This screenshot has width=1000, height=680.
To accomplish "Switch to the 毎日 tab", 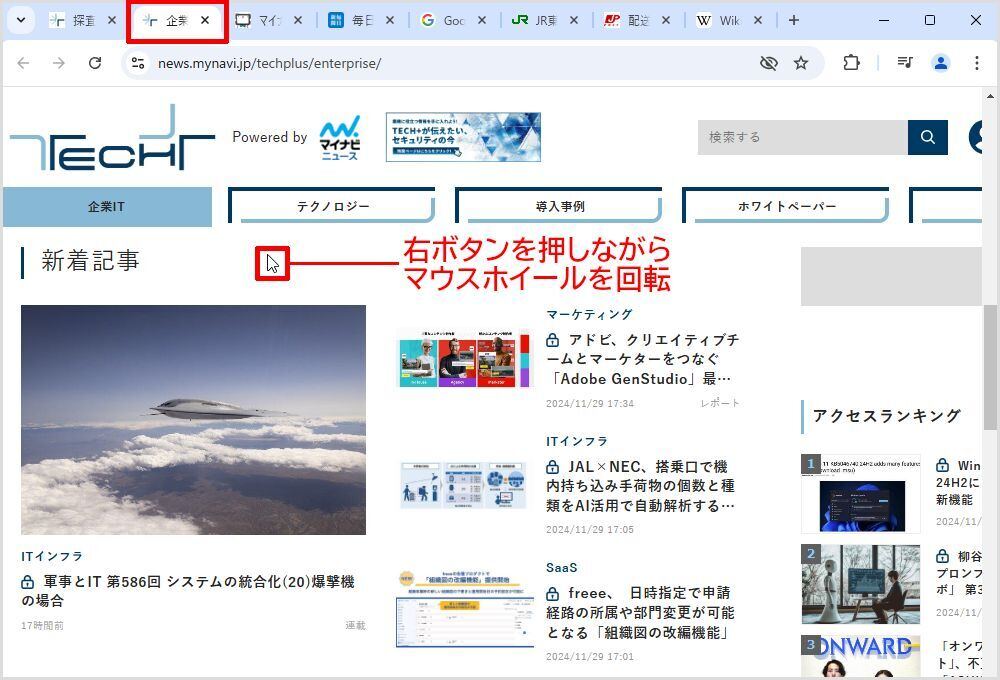I will point(351,20).
